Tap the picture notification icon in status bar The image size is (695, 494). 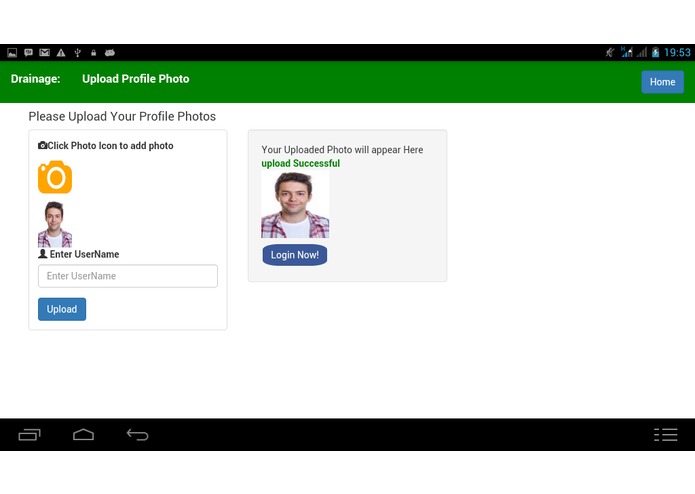12,53
